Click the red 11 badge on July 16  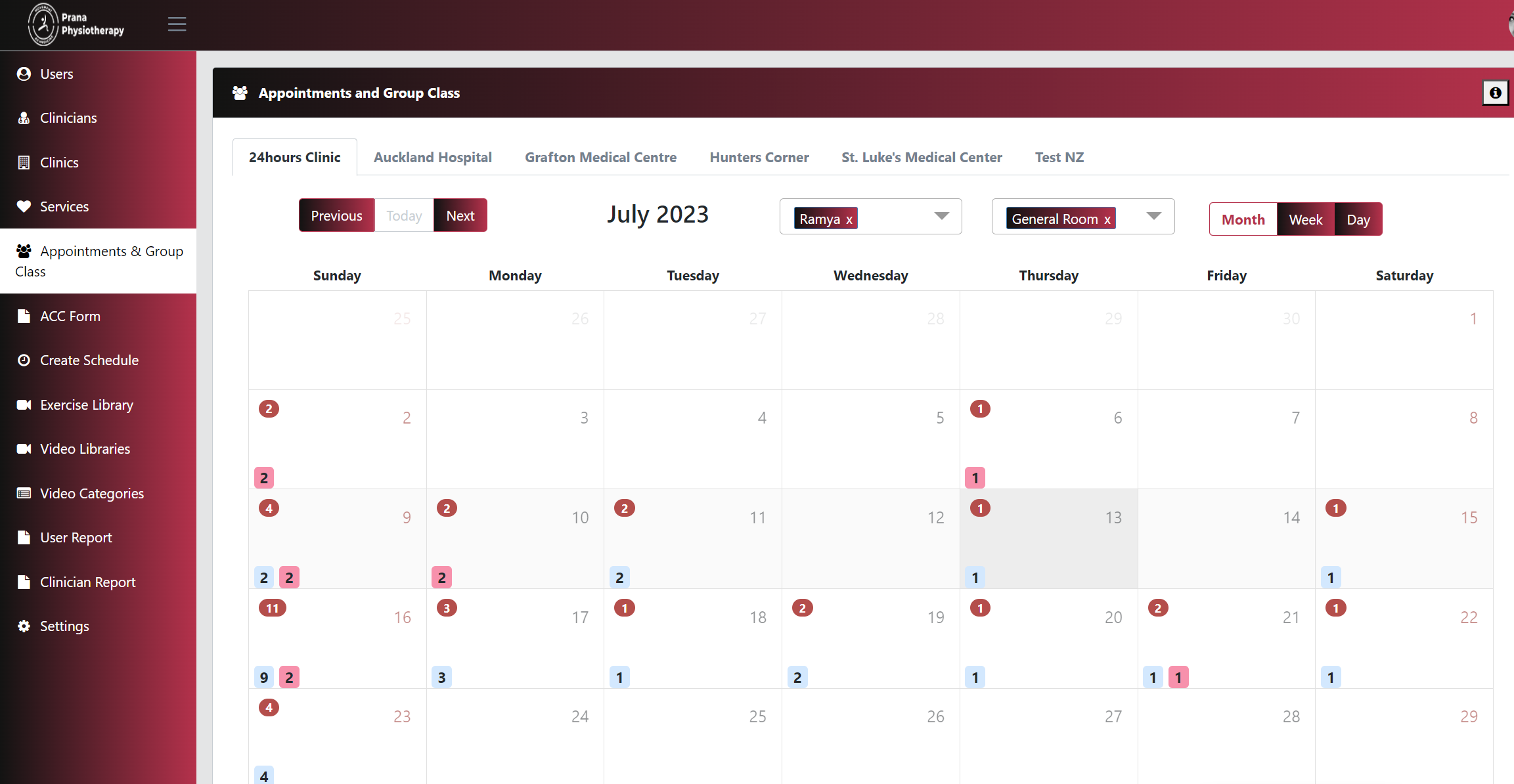272,608
